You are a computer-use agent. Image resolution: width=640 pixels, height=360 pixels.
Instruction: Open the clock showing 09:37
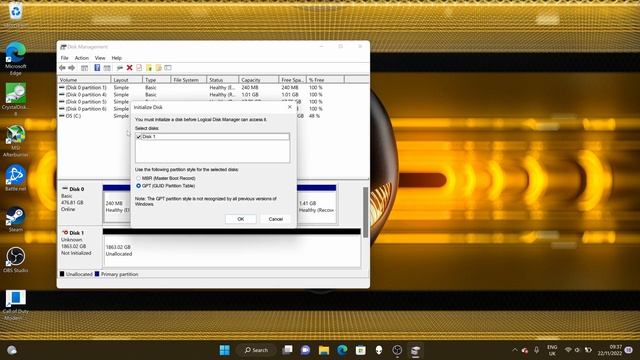point(610,350)
